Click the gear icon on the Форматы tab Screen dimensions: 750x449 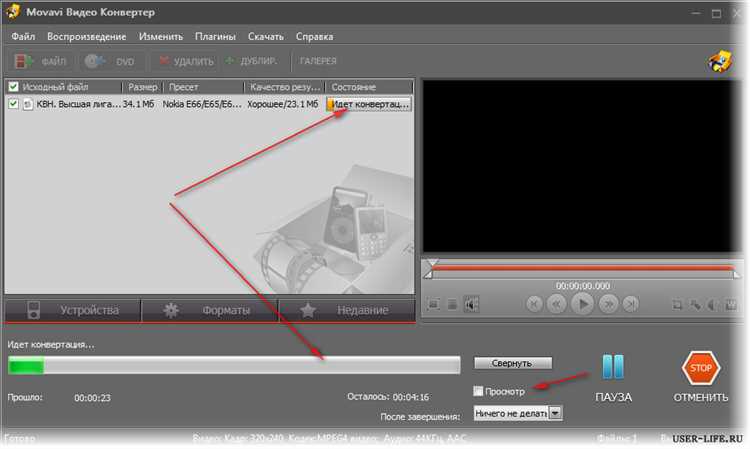click(171, 310)
